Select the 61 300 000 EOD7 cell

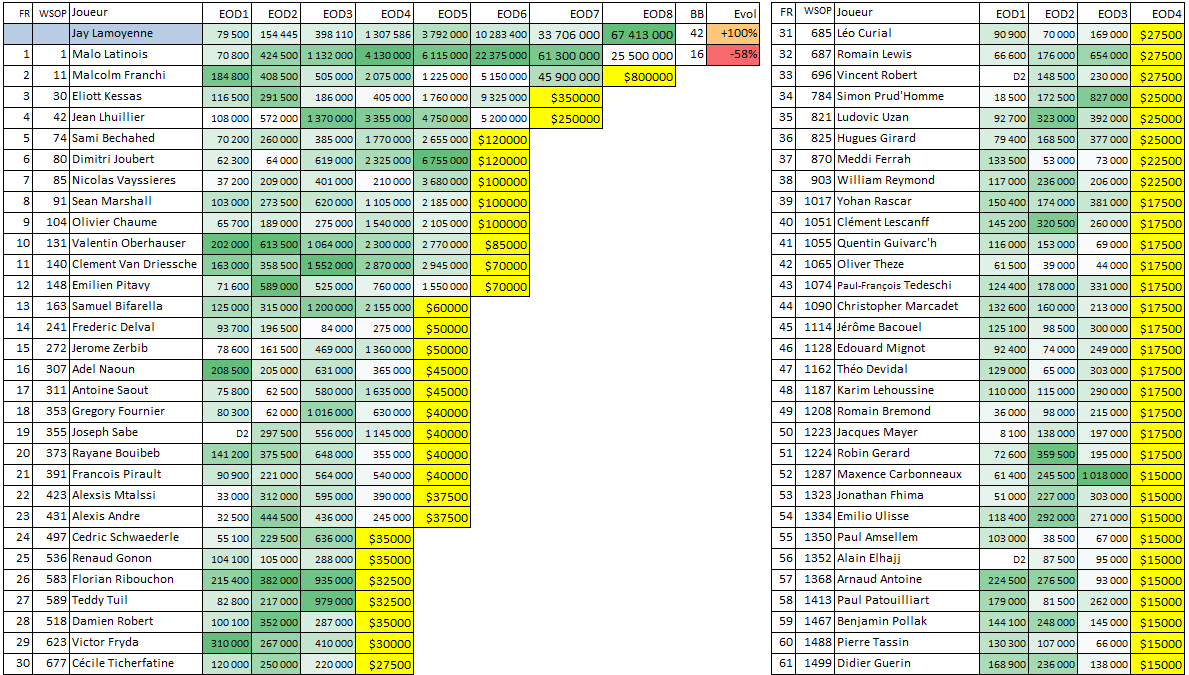pos(566,55)
